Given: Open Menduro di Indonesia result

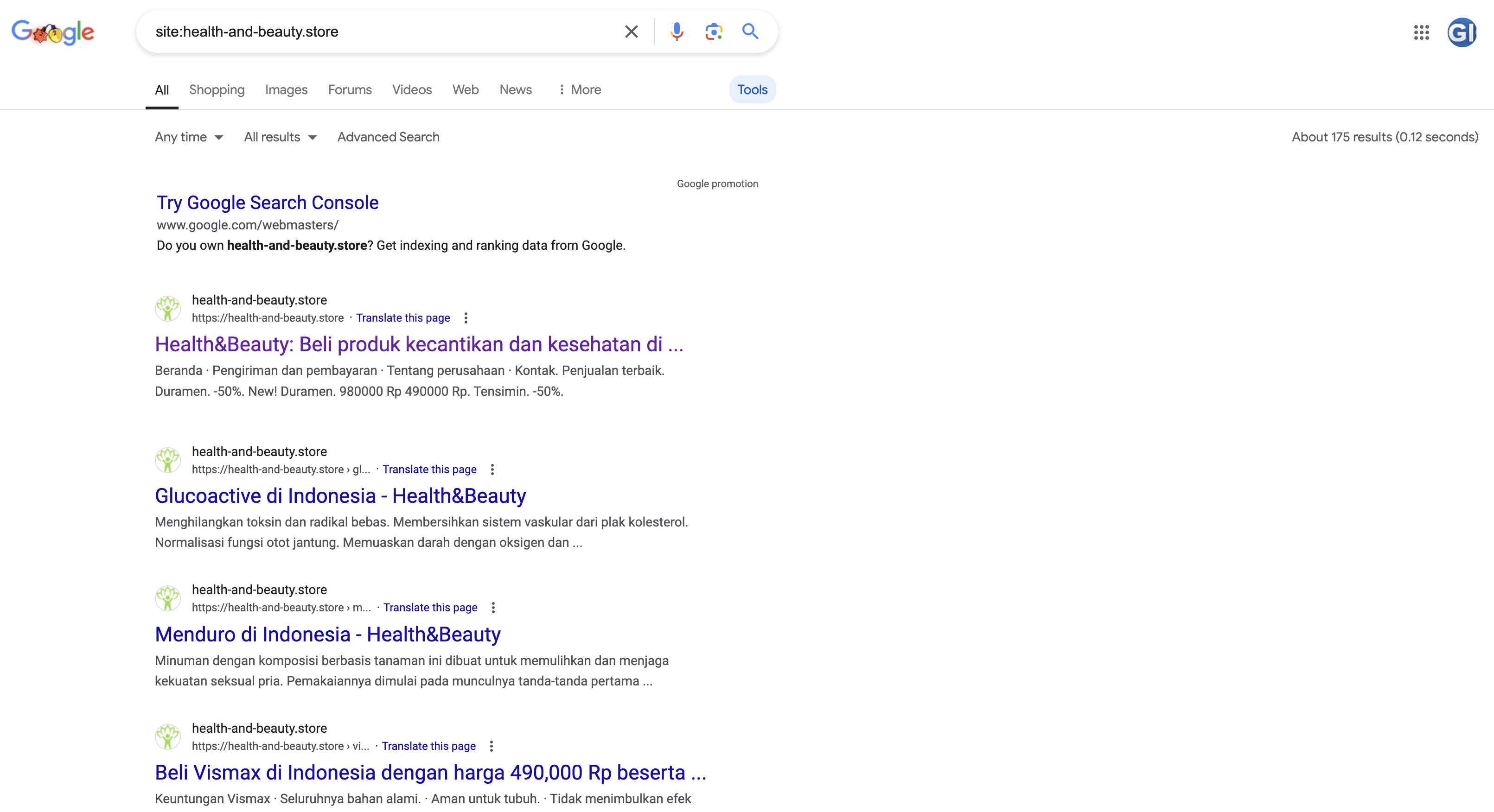Looking at the screenshot, I should pyautogui.click(x=328, y=634).
